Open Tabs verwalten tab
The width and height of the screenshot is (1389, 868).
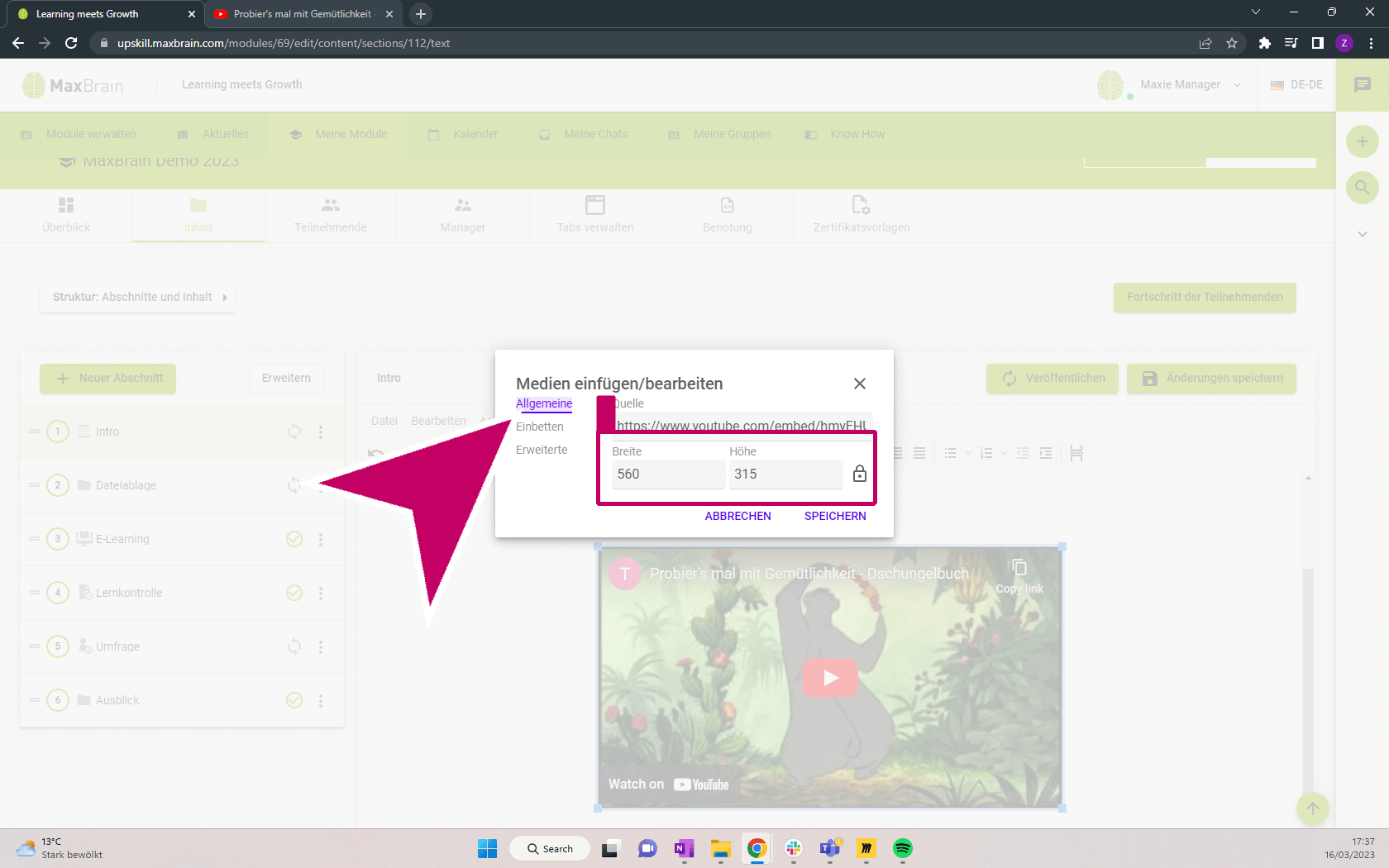pyautogui.click(x=595, y=216)
